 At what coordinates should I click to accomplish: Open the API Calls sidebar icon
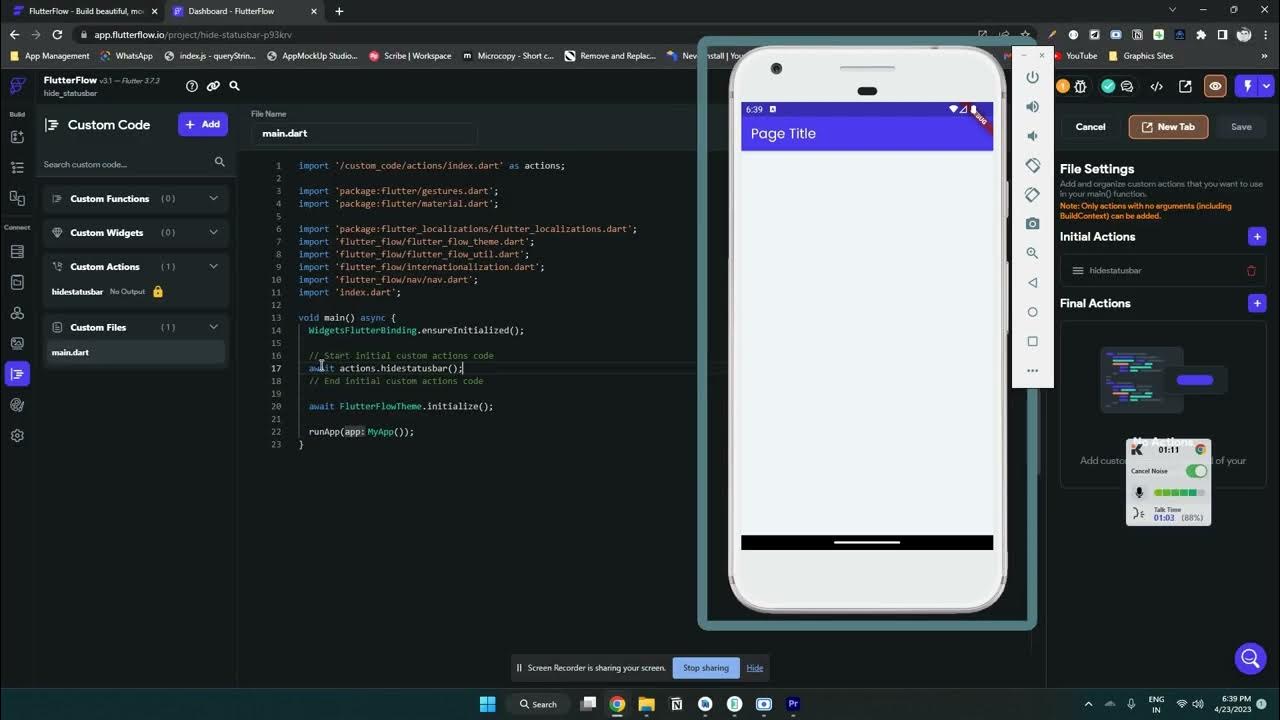click(17, 313)
